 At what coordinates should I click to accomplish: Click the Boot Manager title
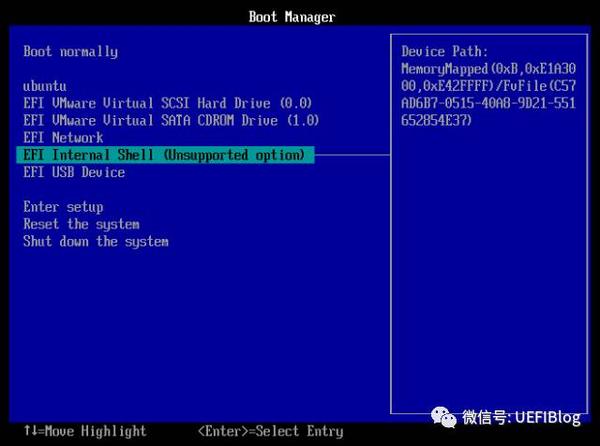(x=292, y=17)
